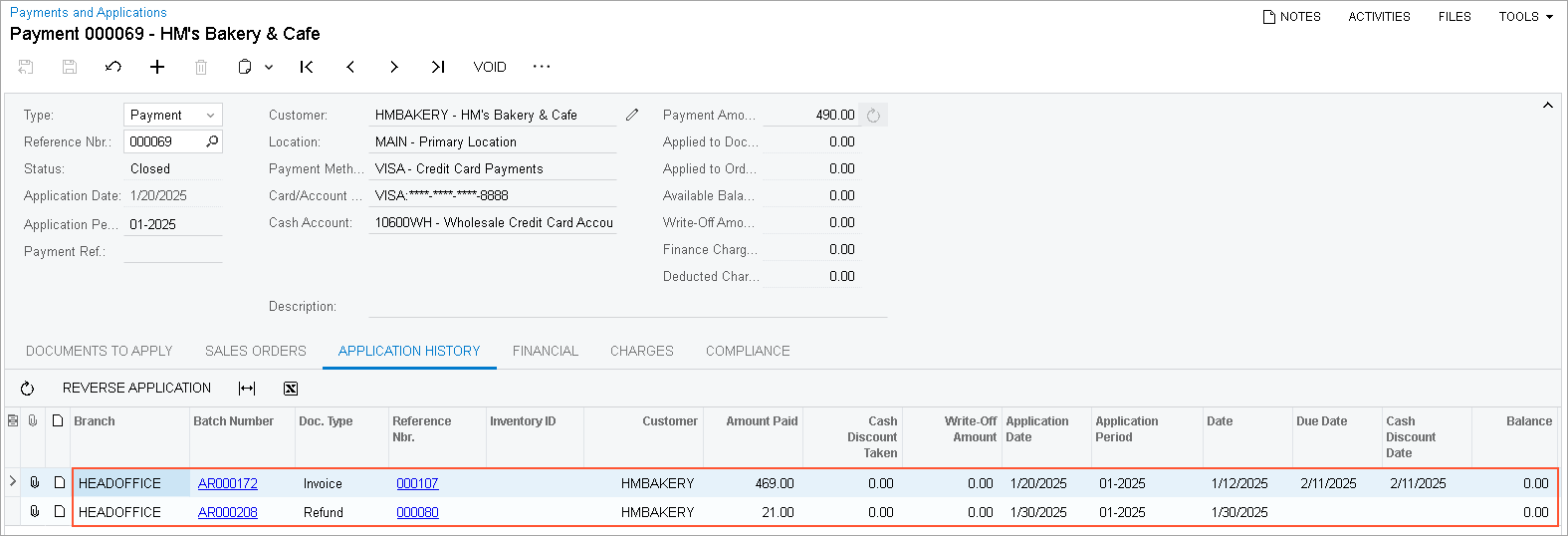The image size is (1568, 536).
Task: Open the Tools dropdown menu
Action: point(1525,16)
